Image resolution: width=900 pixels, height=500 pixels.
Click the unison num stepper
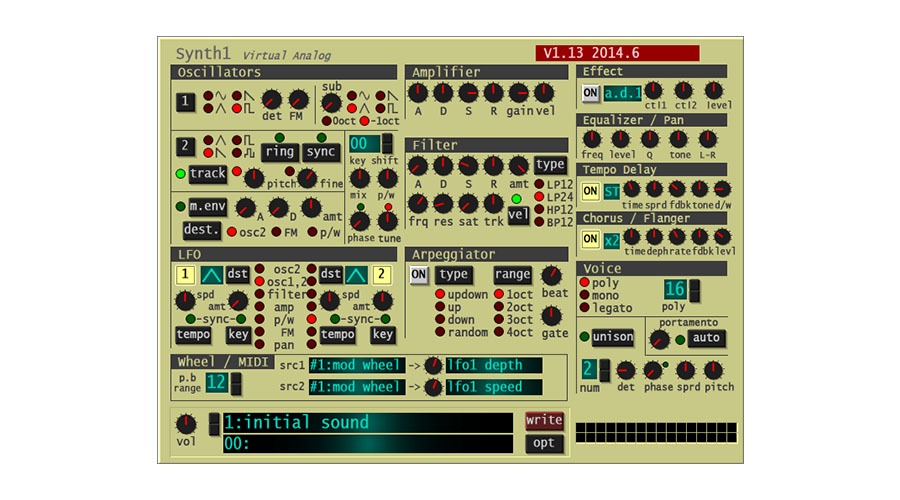604,371
